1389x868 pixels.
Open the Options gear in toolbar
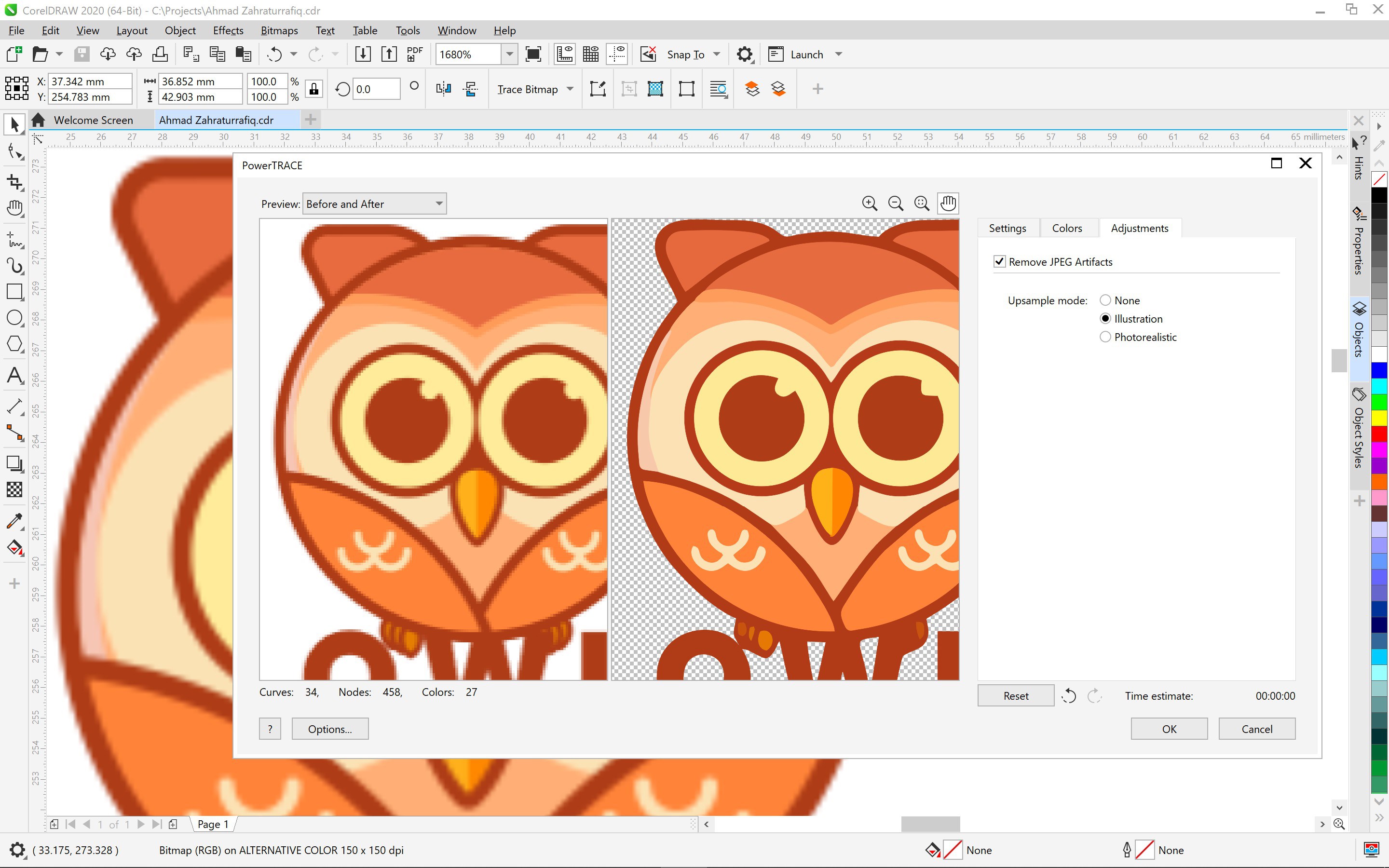[745, 54]
